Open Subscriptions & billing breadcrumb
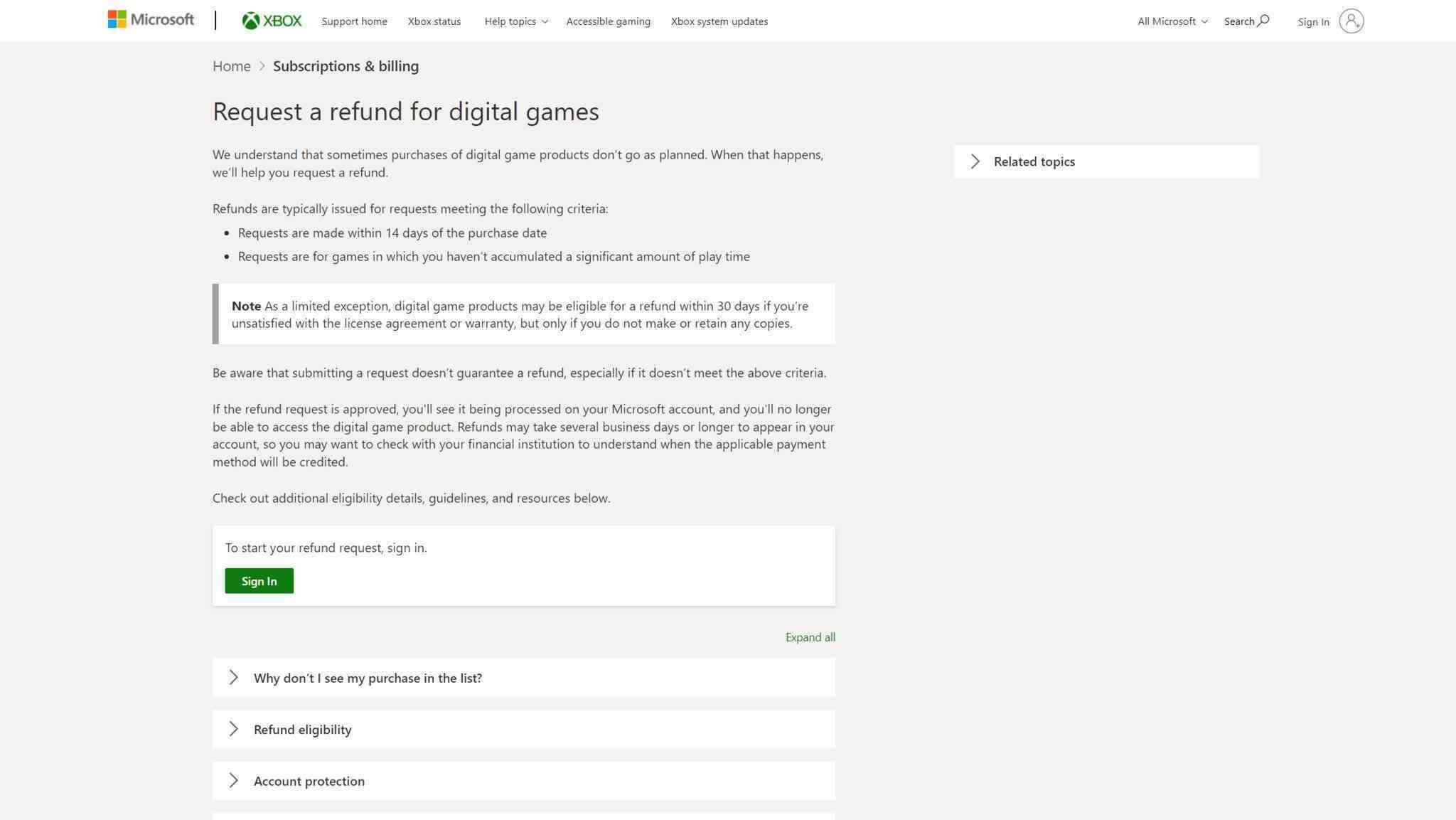The image size is (1456, 820). click(x=346, y=66)
